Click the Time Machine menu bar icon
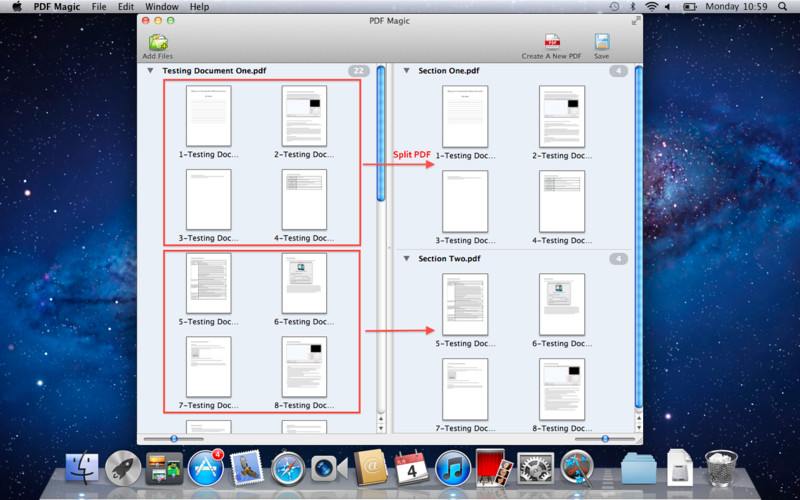This screenshot has width=800, height=500. pyautogui.click(x=614, y=7)
